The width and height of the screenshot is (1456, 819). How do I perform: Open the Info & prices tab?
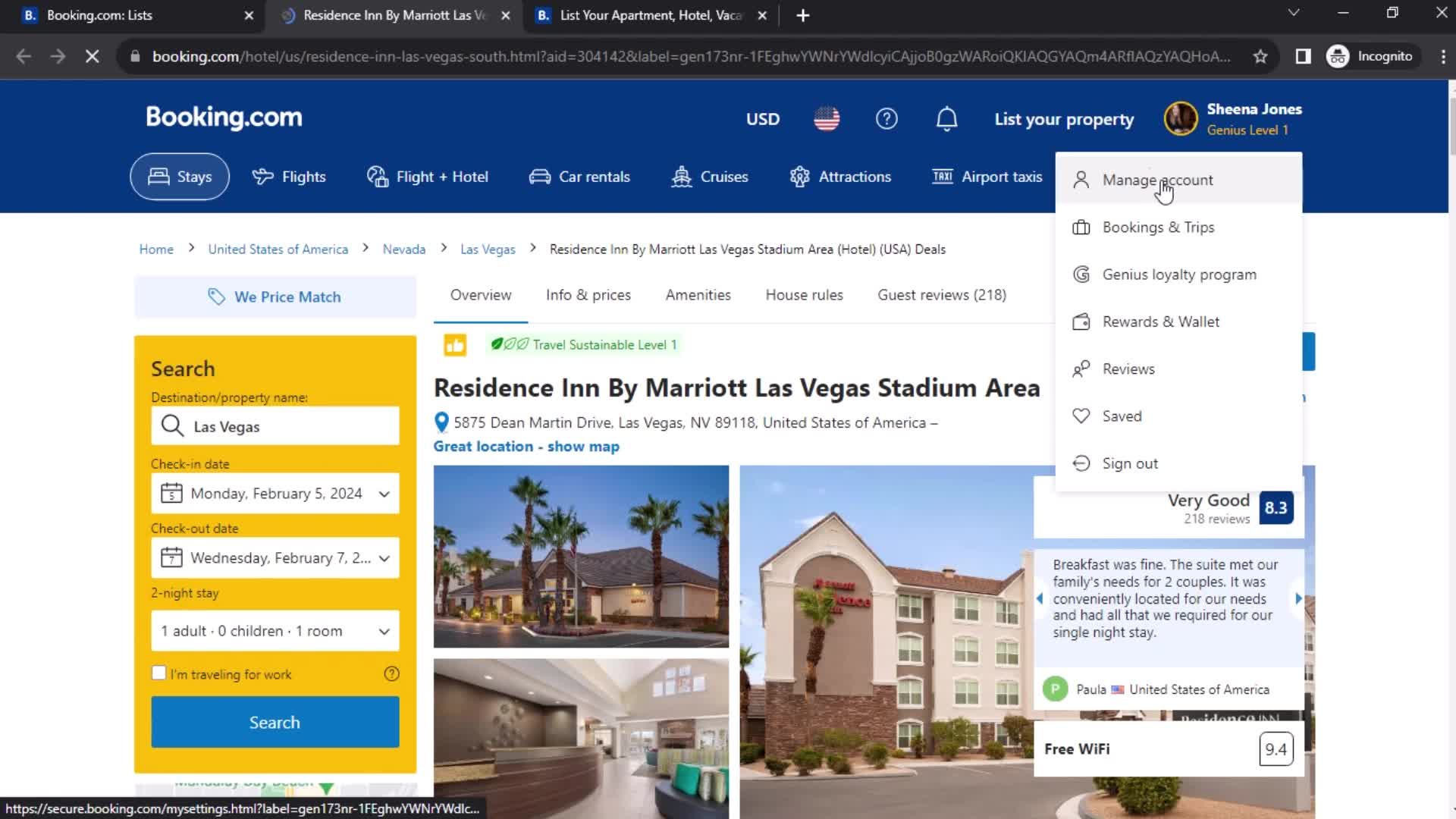tap(588, 295)
